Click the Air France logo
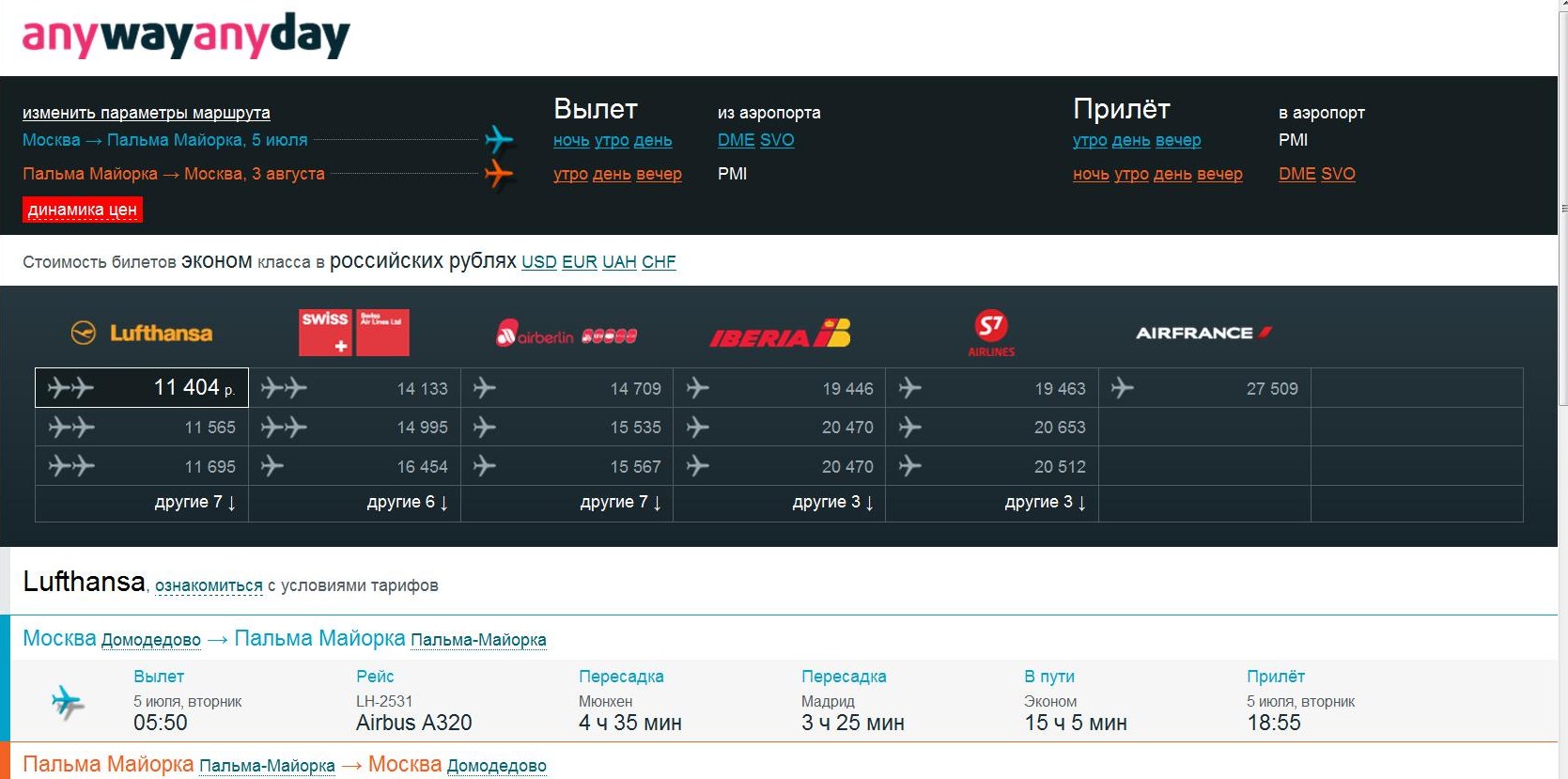The image size is (1568, 779). point(1203,333)
